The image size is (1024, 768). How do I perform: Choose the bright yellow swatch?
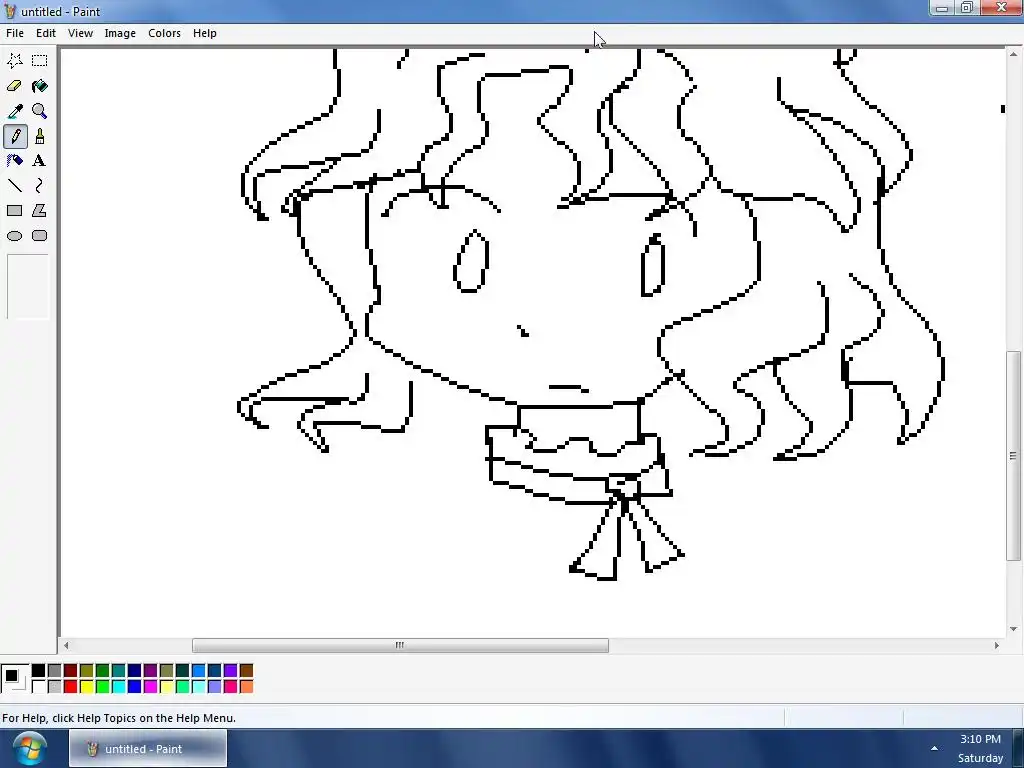pos(87,686)
